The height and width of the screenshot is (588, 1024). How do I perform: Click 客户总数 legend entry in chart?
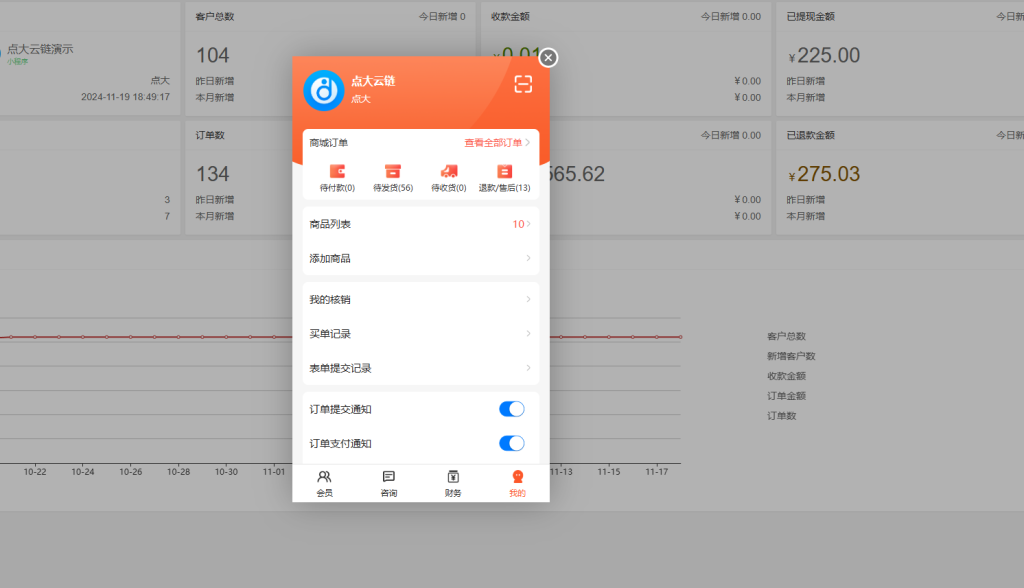tap(786, 336)
